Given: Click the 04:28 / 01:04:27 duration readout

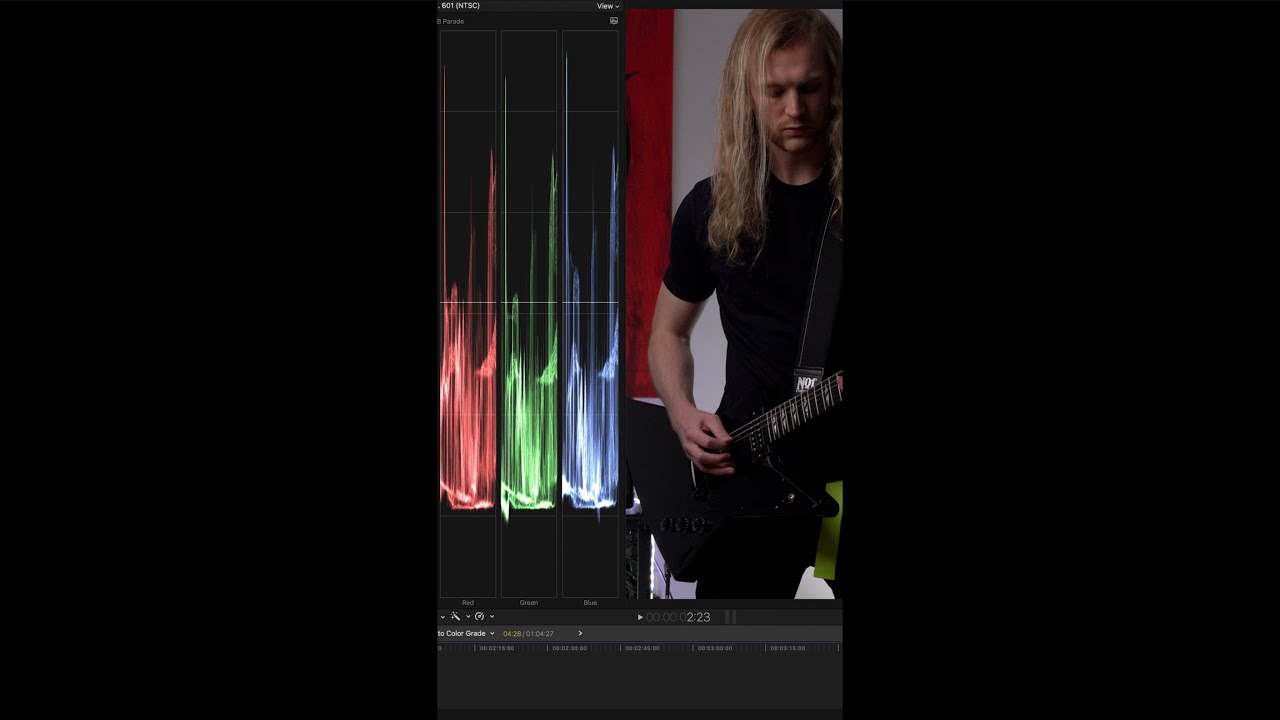Looking at the screenshot, I should [528, 633].
